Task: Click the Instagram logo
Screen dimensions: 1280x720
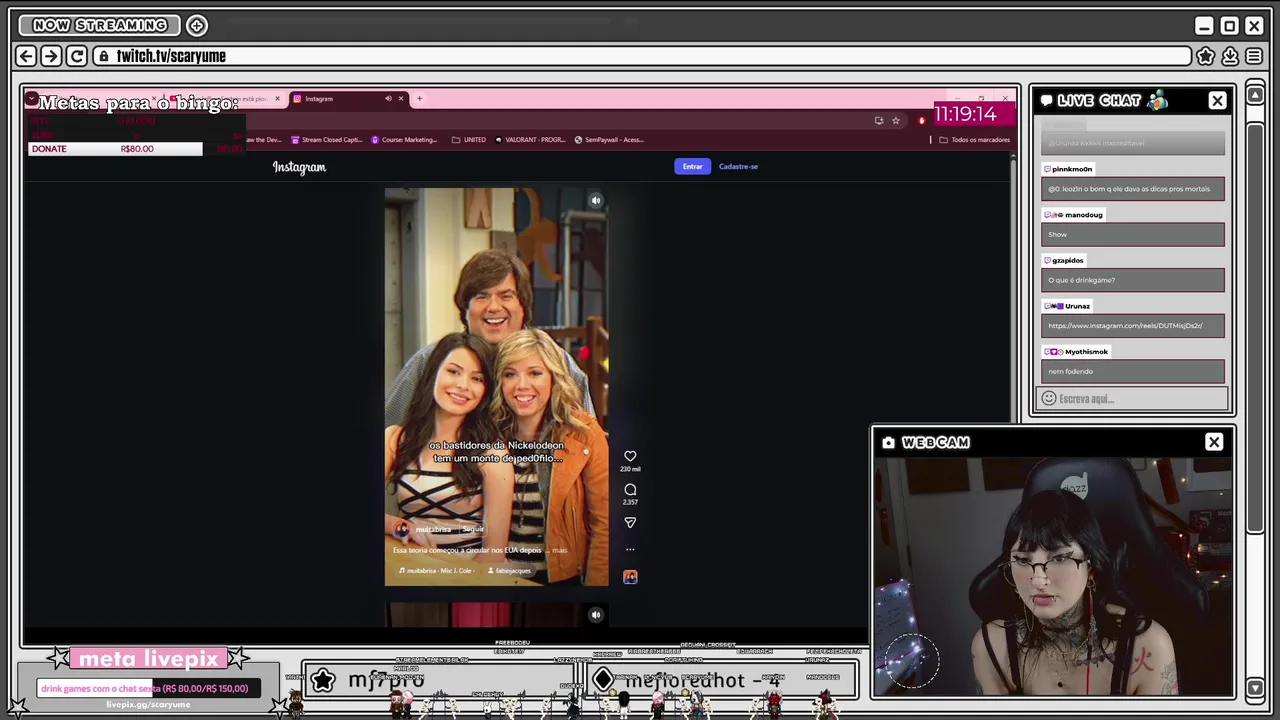Action: pos(299,167)
